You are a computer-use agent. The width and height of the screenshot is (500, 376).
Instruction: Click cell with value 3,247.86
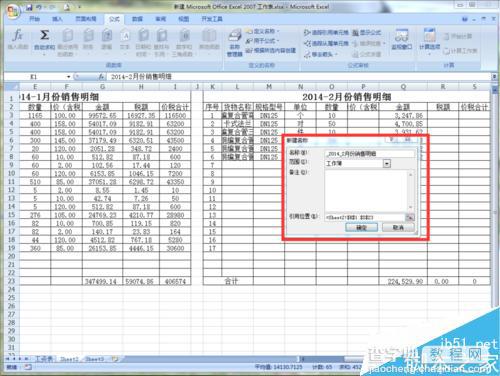pos(403,116)
